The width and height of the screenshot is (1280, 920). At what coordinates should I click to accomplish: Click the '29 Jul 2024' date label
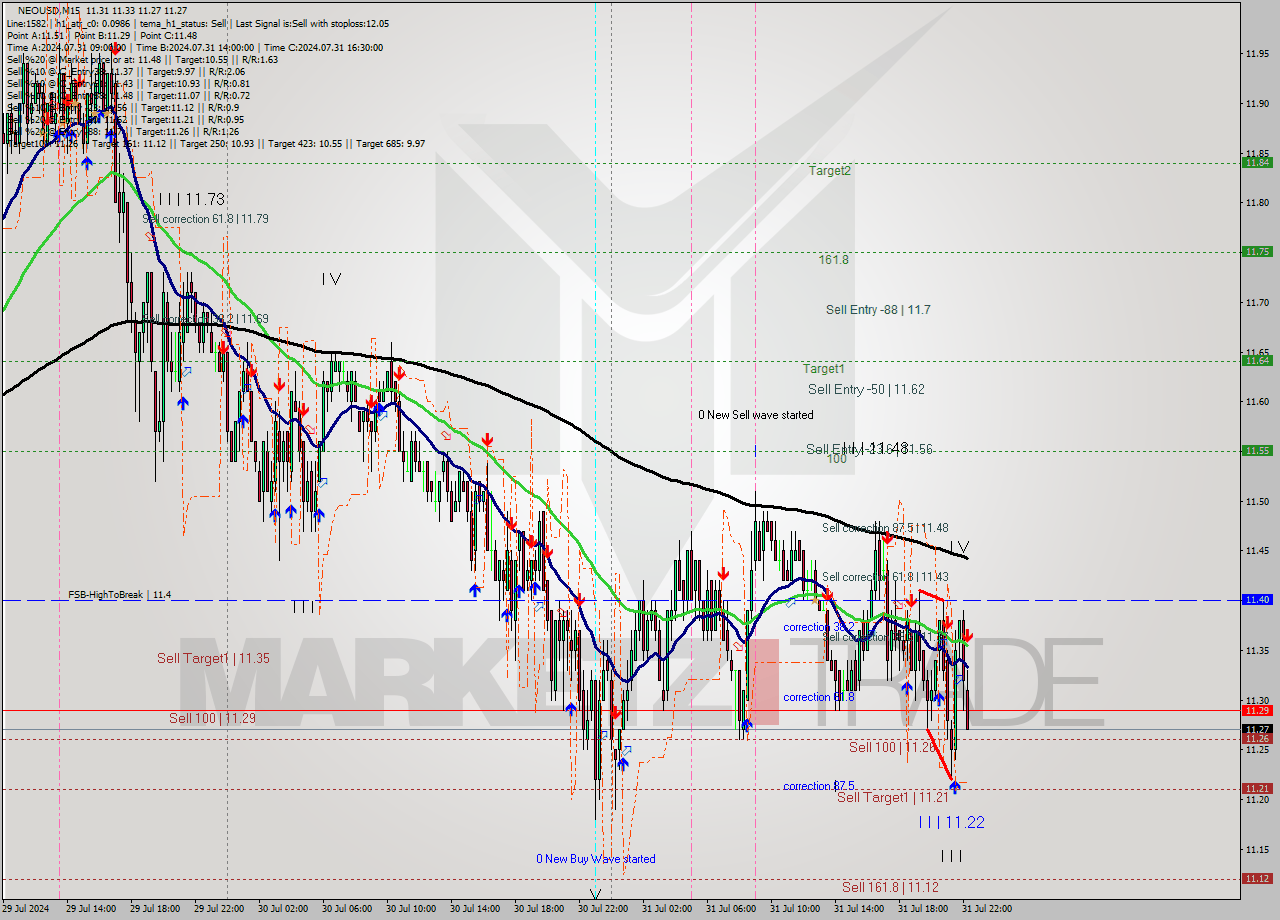coord(27,909)
